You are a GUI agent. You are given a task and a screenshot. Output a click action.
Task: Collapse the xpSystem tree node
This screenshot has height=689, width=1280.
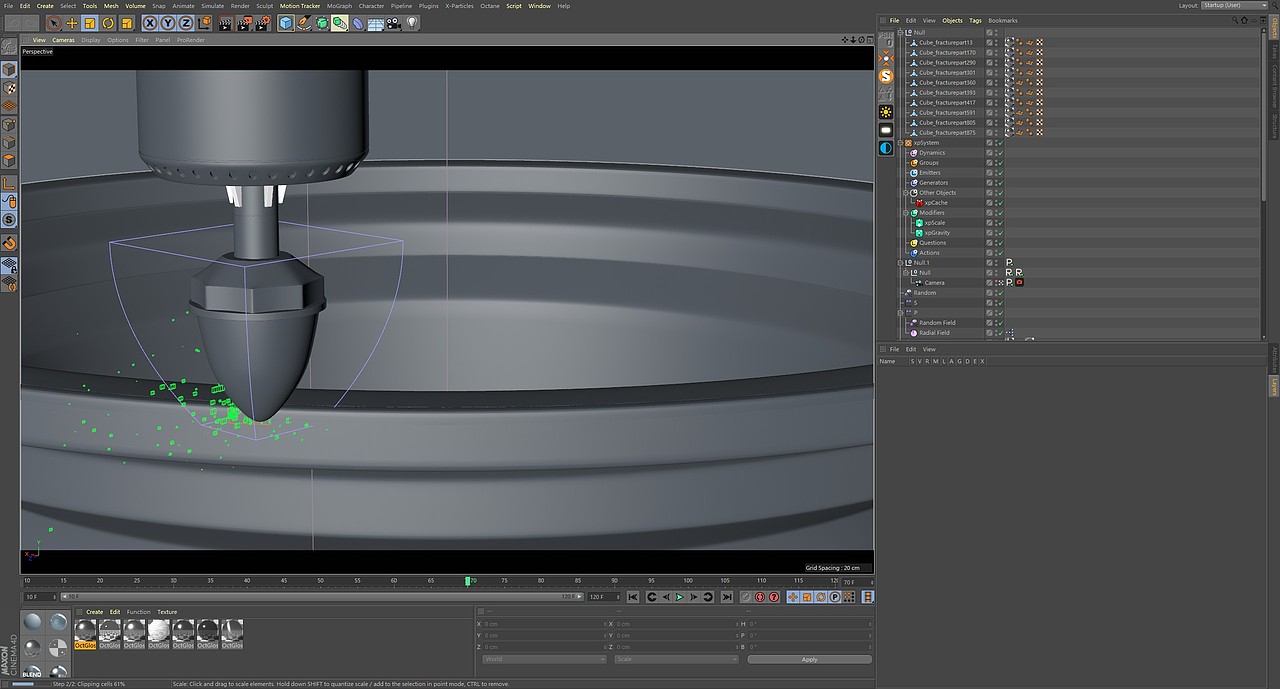(x=900, y=143)
